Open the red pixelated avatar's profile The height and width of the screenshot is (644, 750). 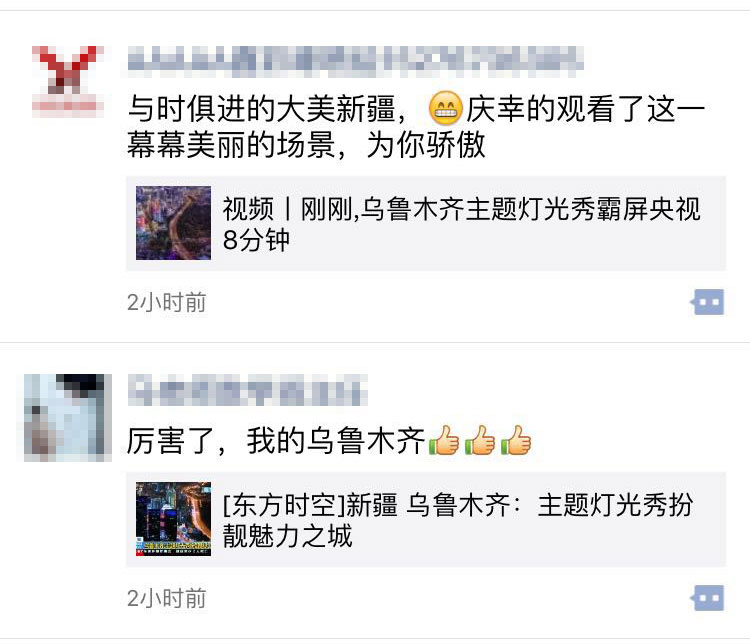(x=68, y=82)
